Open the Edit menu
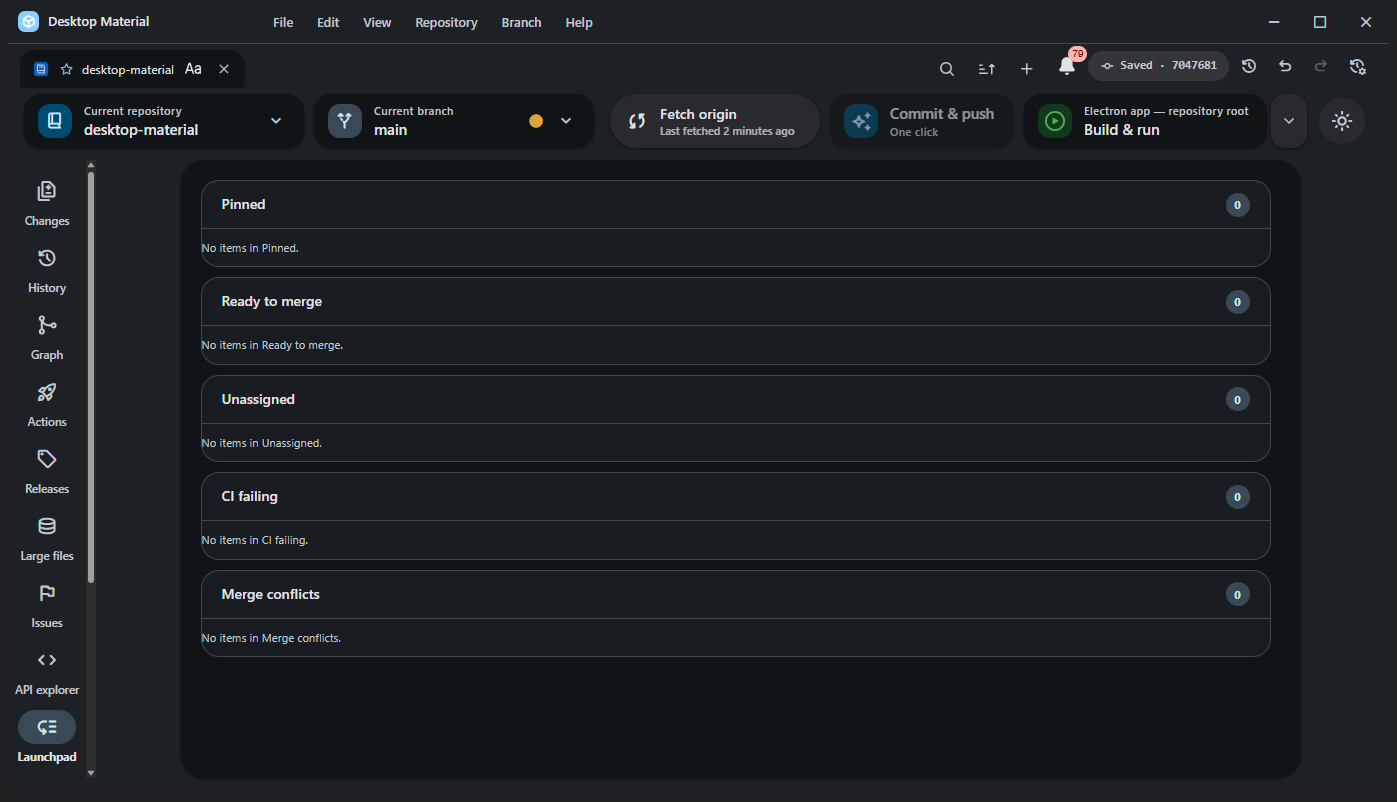 (x=328, y=22)
